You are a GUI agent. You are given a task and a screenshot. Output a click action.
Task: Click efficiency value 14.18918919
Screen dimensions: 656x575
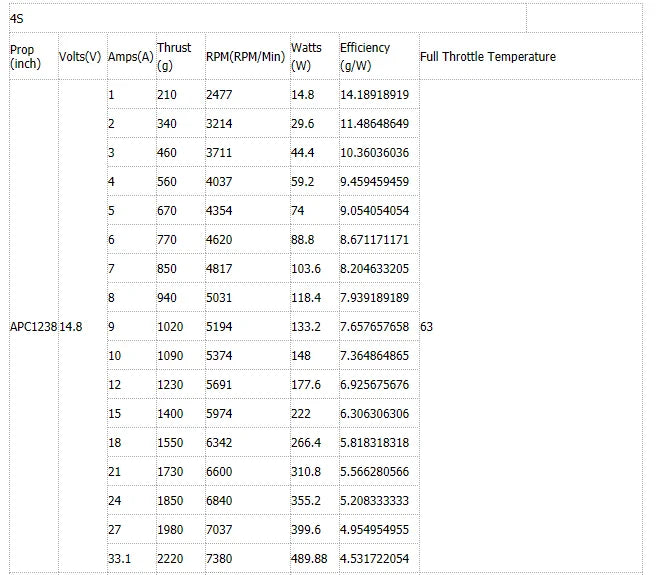[x=374, y=95]
